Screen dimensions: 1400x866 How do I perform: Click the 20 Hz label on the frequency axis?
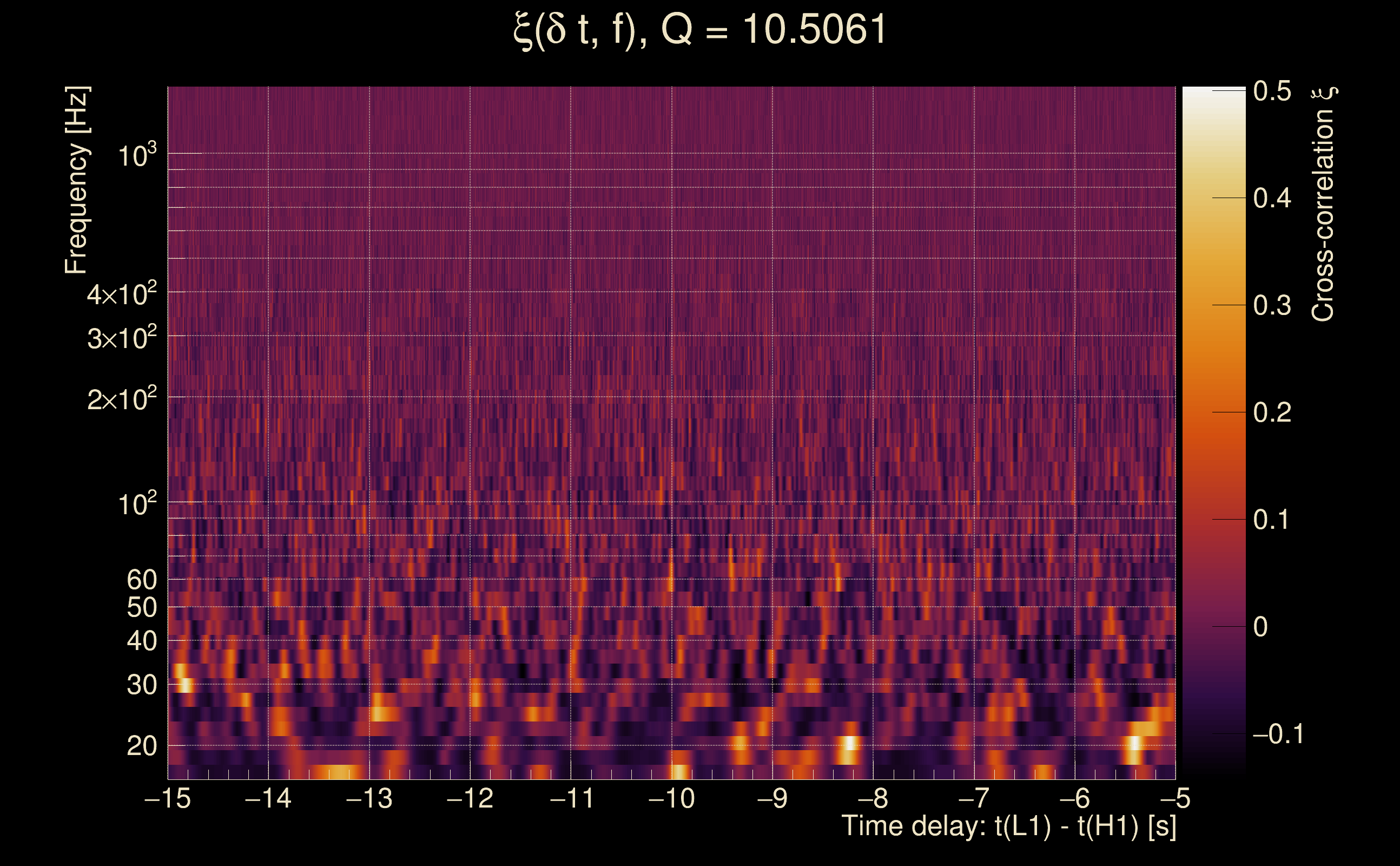coord(141,746)
